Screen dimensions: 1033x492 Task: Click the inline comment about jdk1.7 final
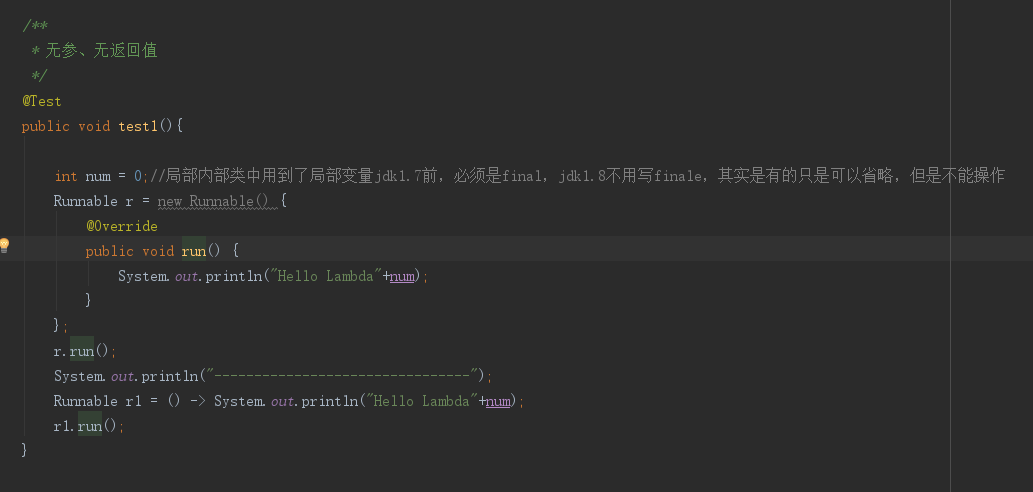(578, 176)
